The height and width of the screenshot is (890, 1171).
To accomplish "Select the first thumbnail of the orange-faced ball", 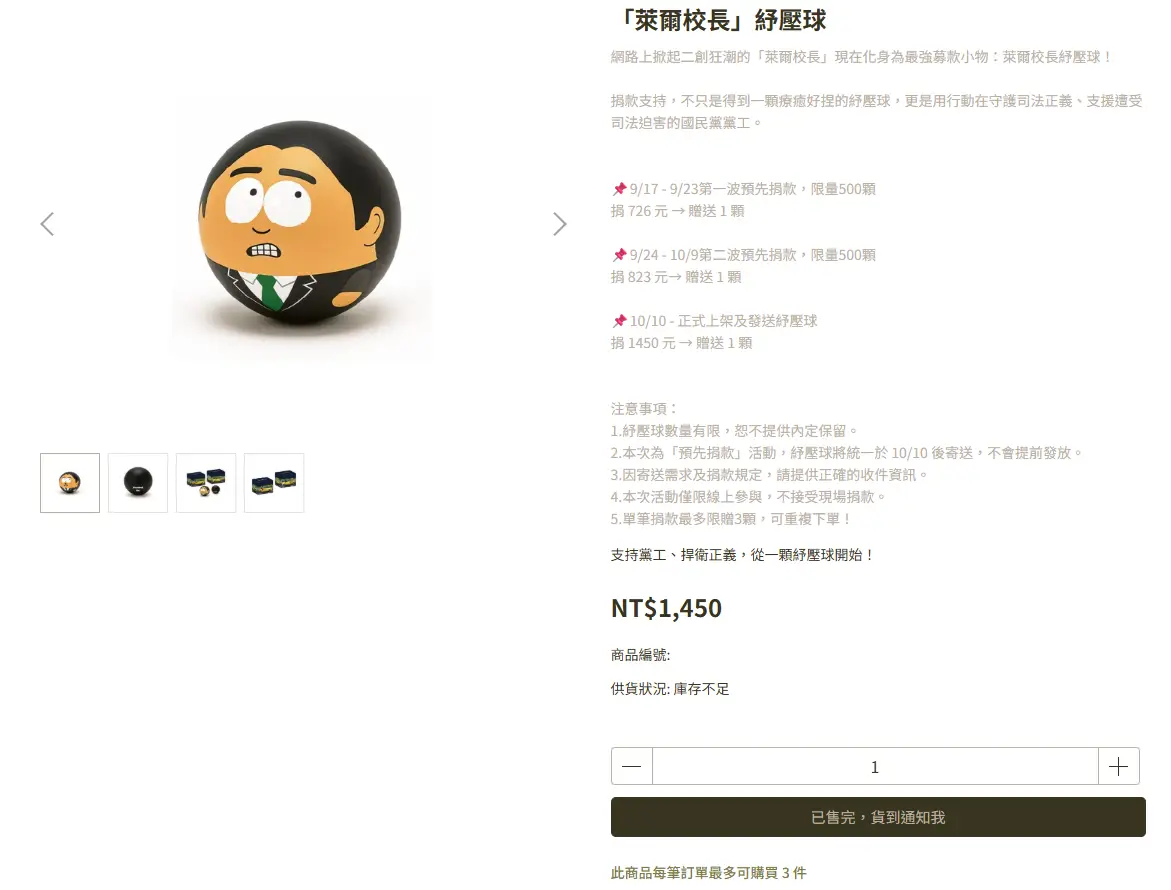I will tap(70, 483).
